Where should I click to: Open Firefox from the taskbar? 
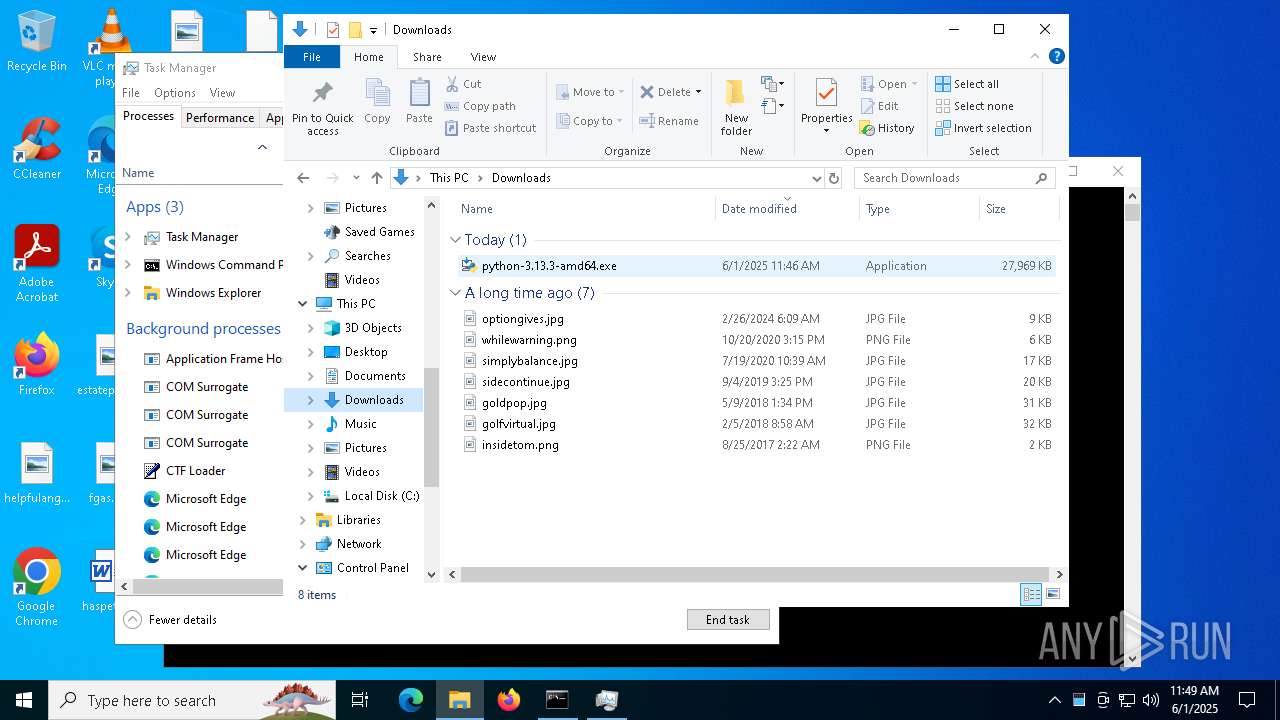[x=509, y=700]
